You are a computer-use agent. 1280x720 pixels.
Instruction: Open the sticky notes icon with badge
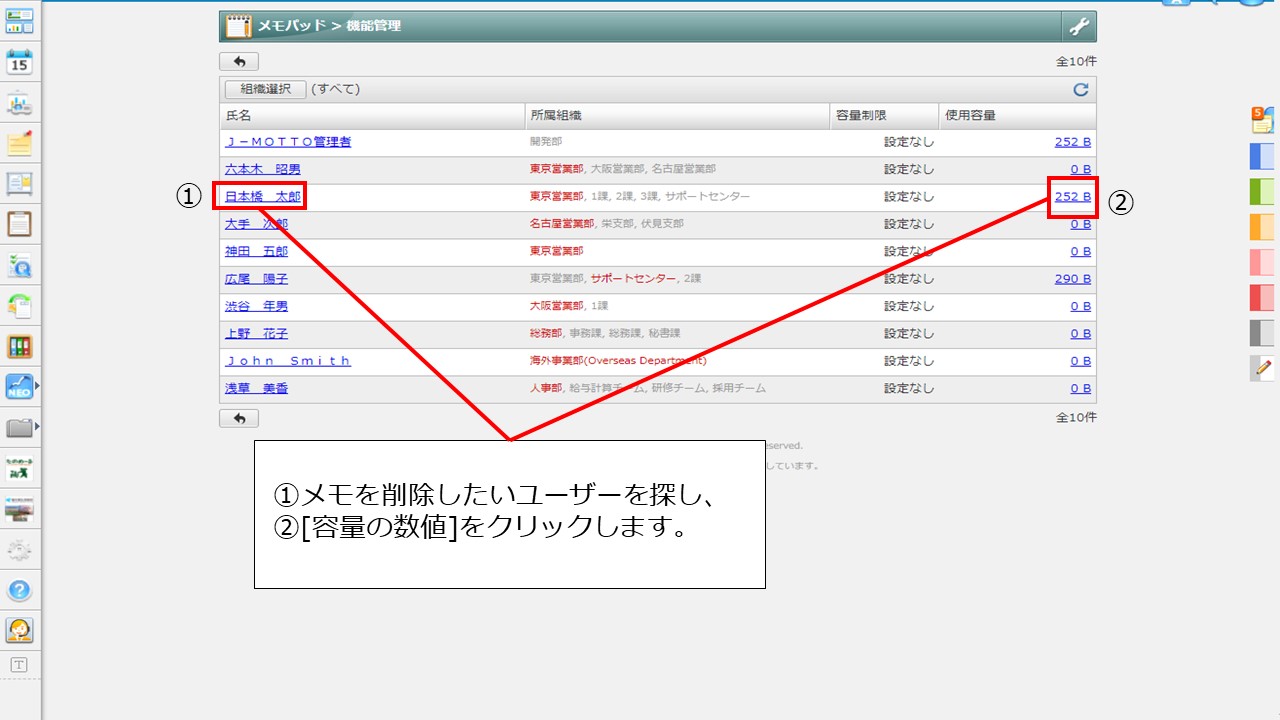[x=1262, y=121]
